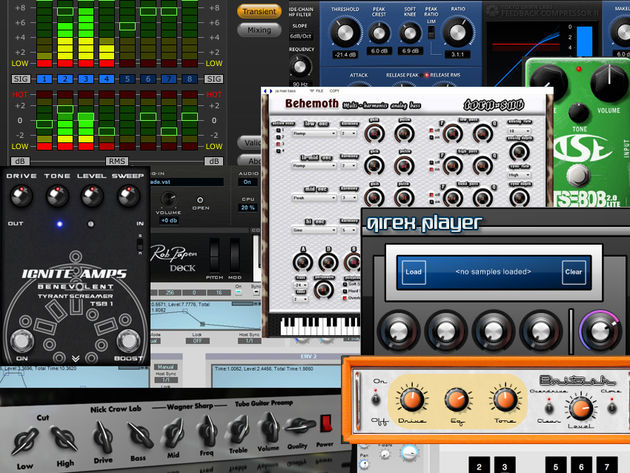
Task: Open hi osc harmony dropdown in Behemoth
Action: point(348,230)
